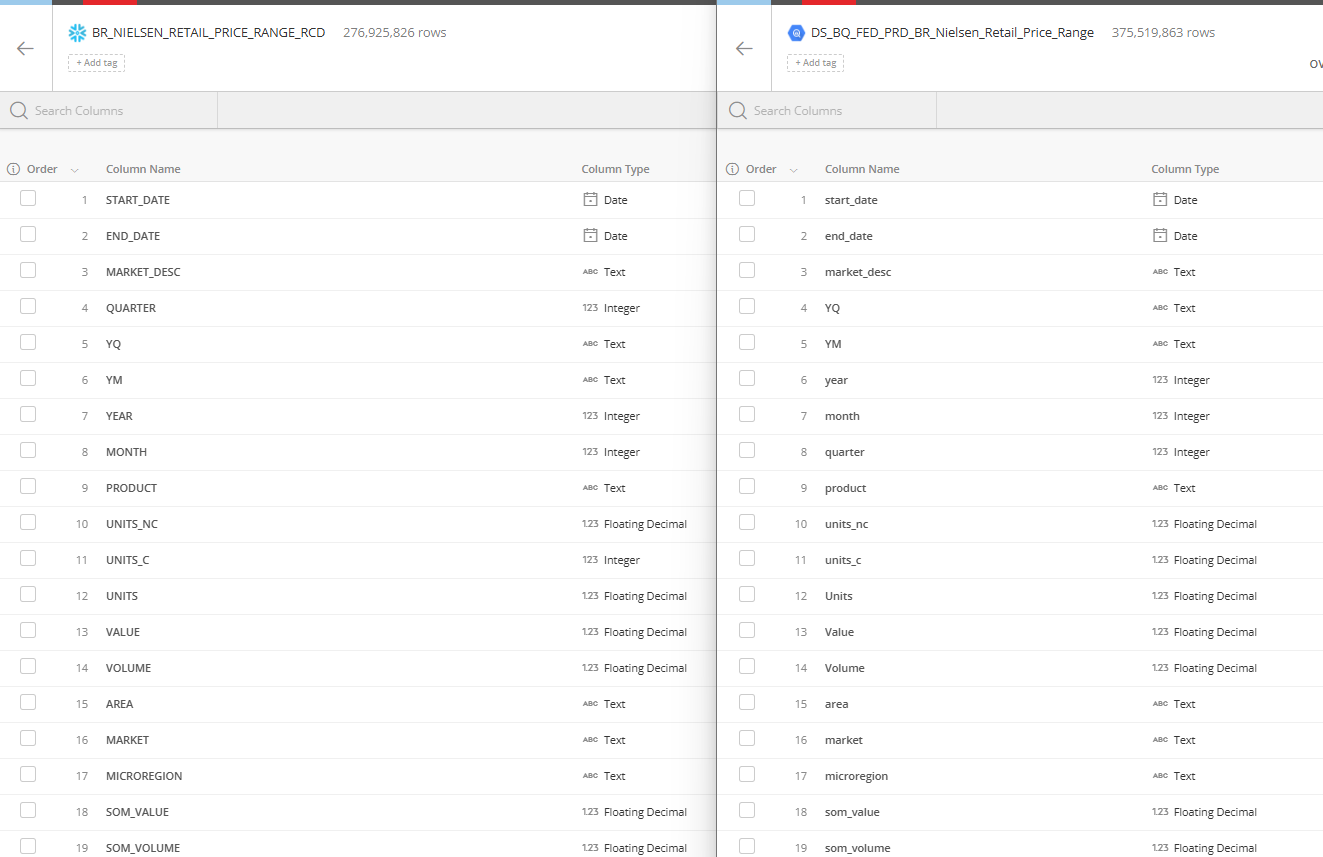Viewport: 1323px width, 857px height.
Task: Click the DS_BQ_FED_PRD_BR_Nielsen_Retail_Price_Range title
Action: coord(952,32)
